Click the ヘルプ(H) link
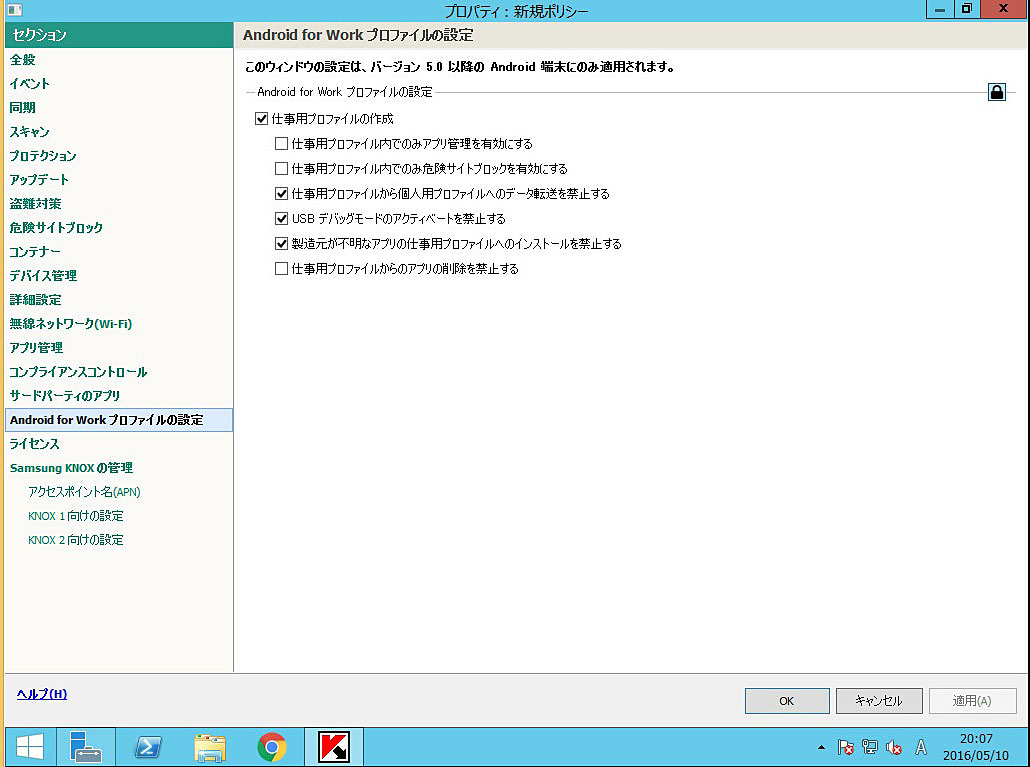 click(42, 694)
